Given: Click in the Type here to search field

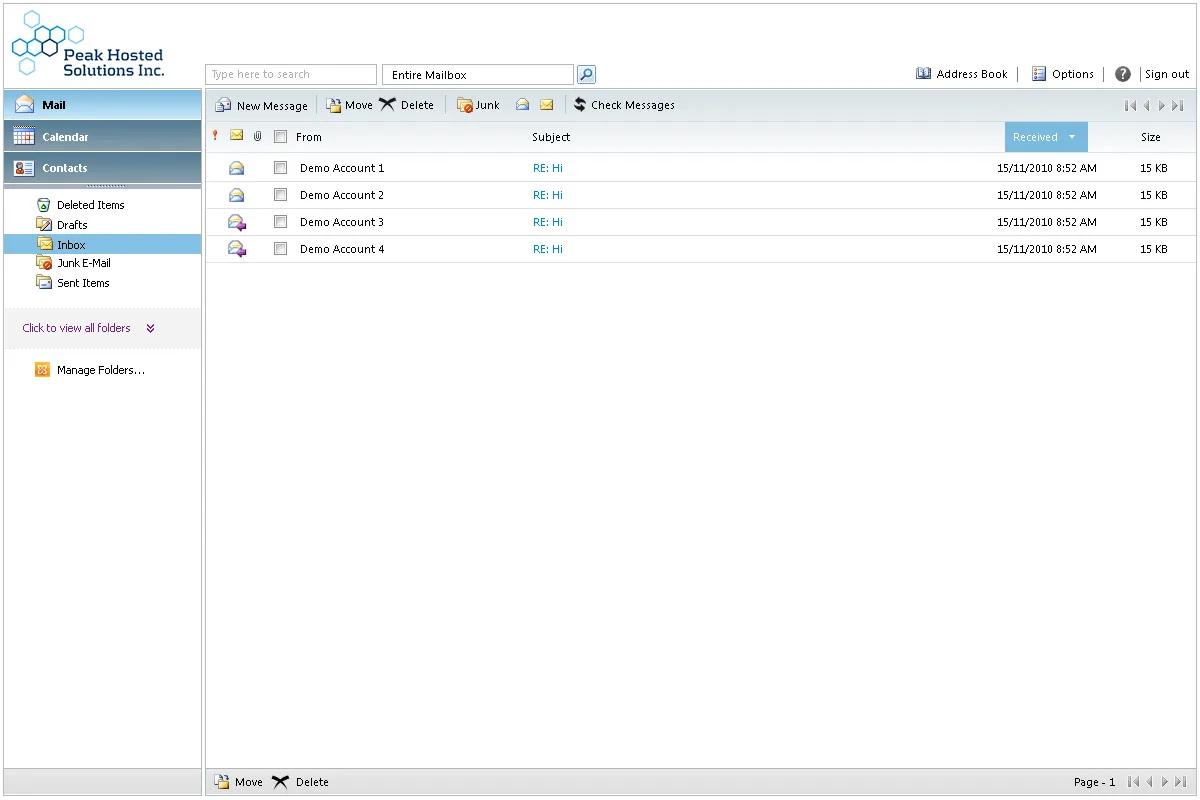Looking at the screenshot, I should pos(291,75).
